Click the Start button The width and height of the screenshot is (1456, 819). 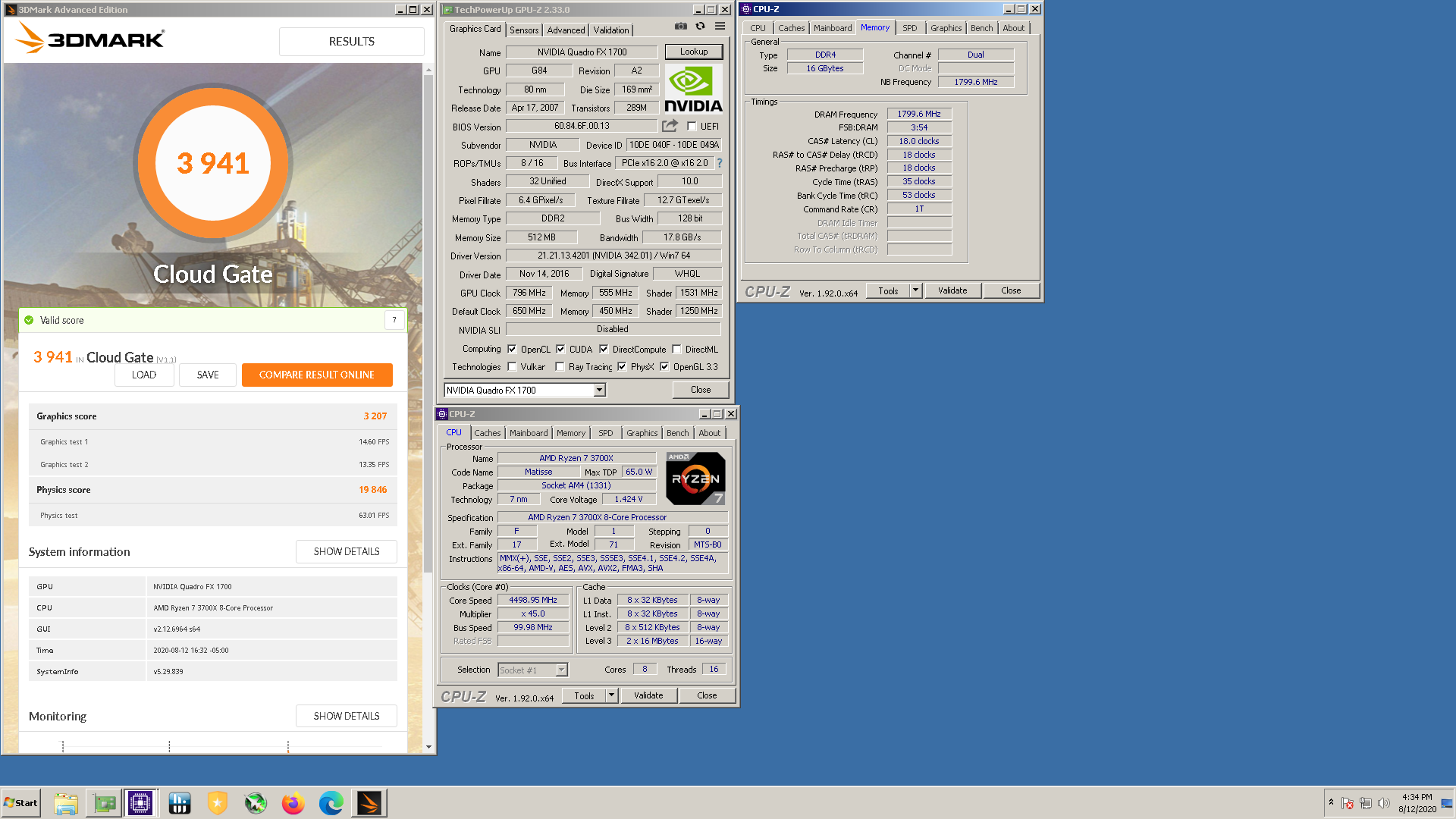point(21,803)
